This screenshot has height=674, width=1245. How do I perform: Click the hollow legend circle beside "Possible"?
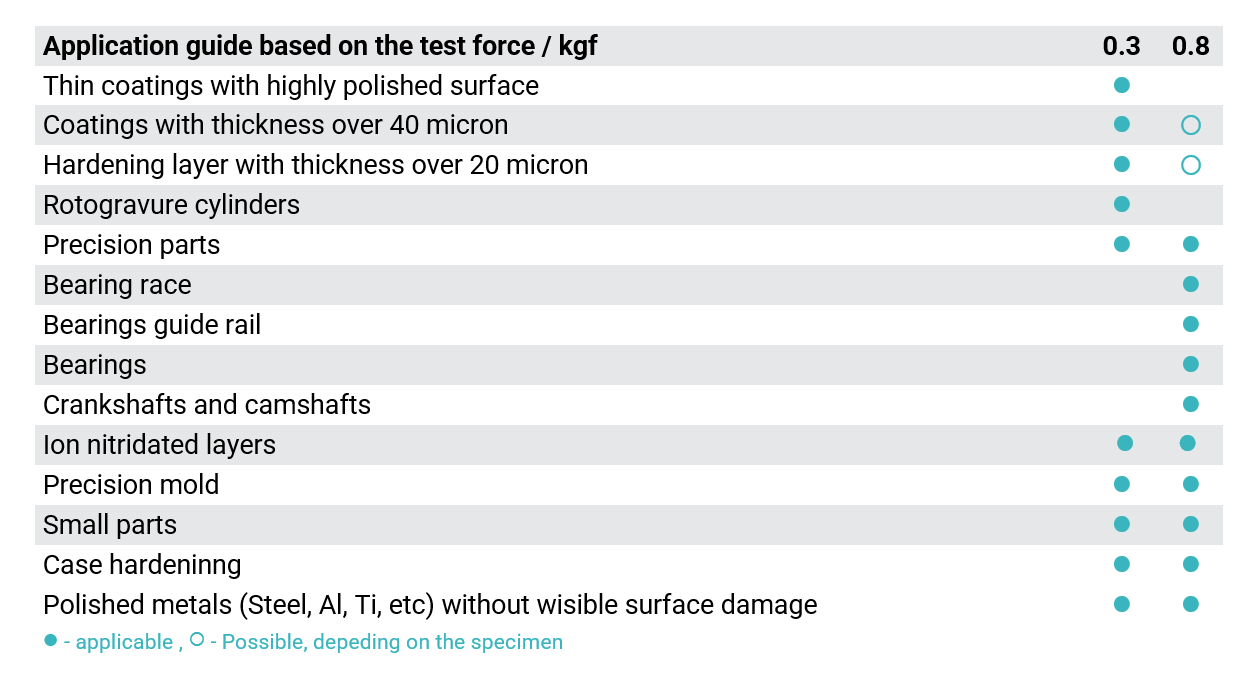point(197,639)
